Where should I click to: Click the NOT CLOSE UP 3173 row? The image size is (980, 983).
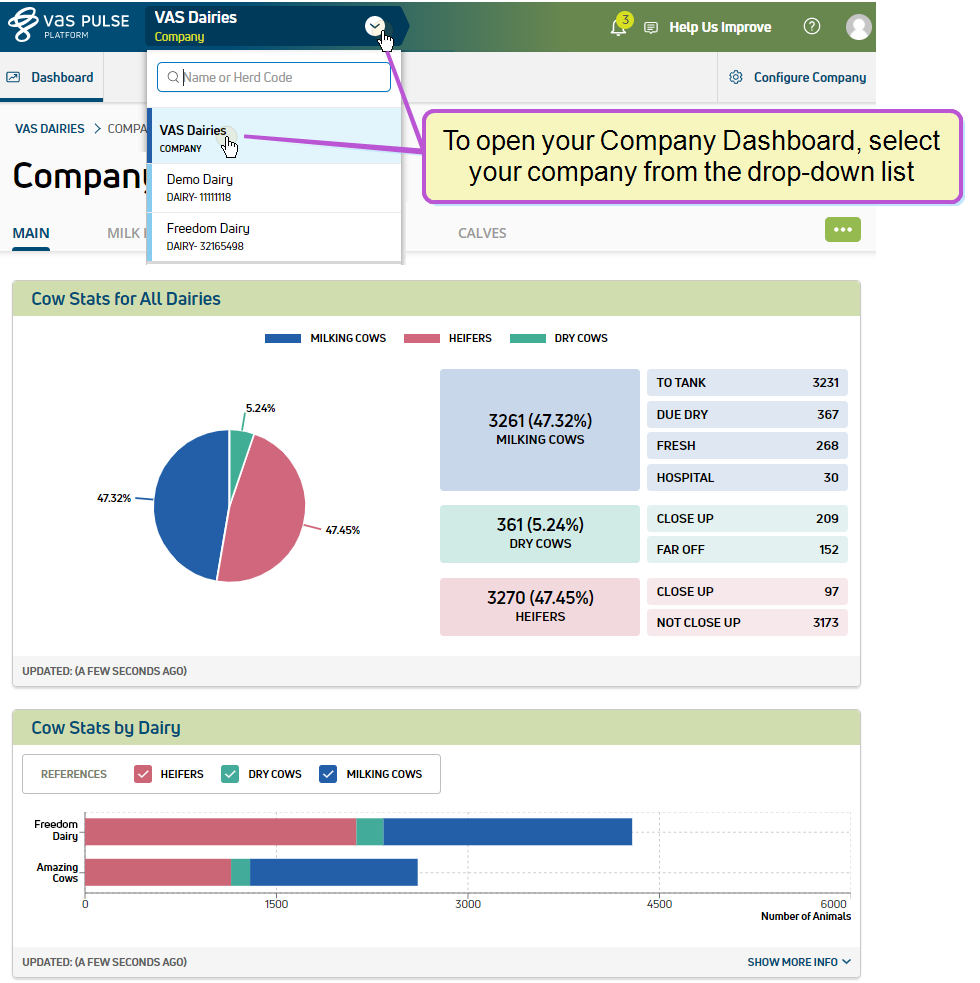point(747,623)
